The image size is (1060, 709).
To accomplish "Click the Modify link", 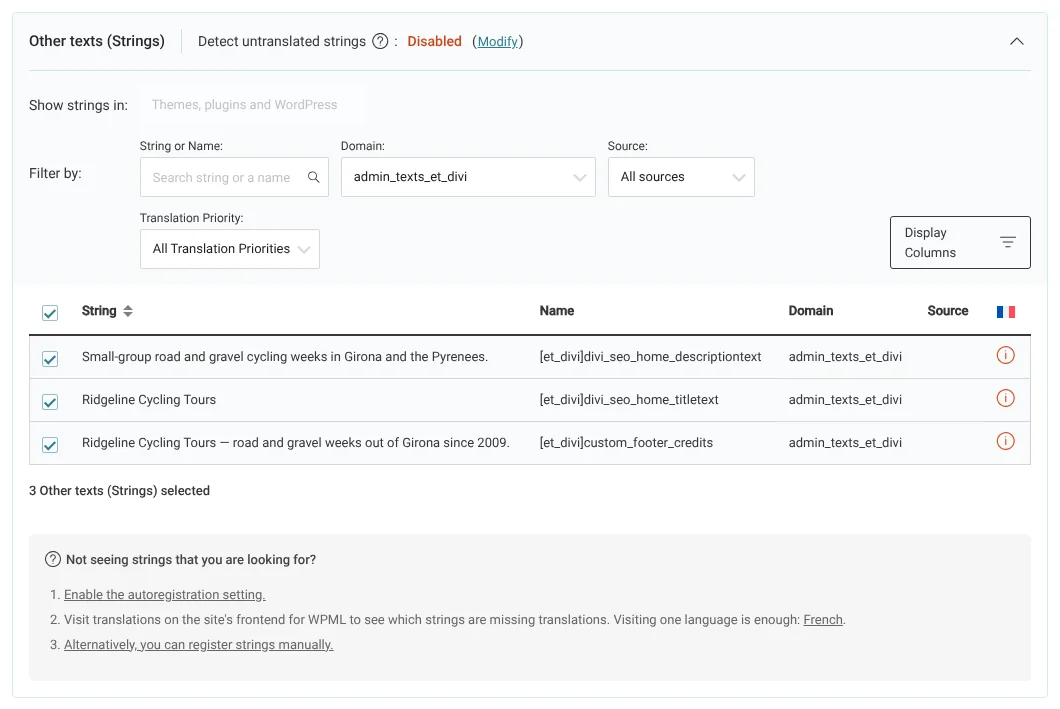I will coord(498,41).
